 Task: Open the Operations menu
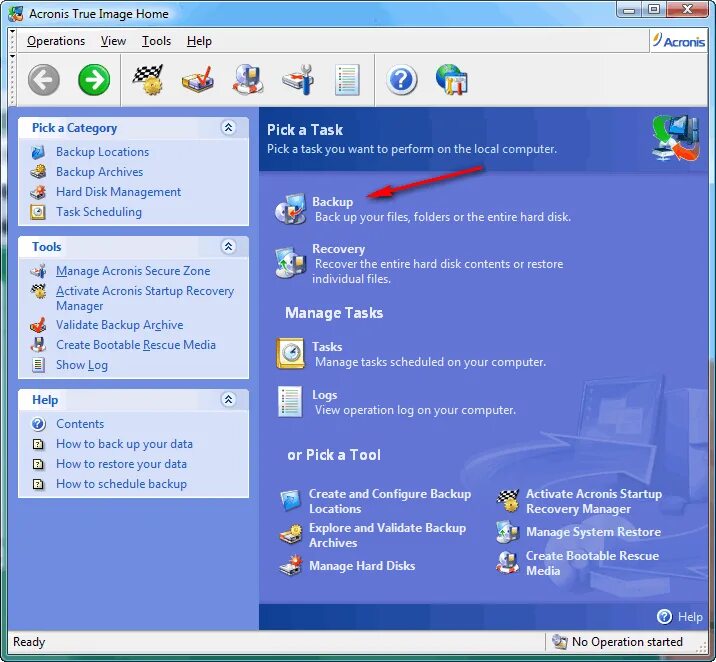tap(56, 41)
